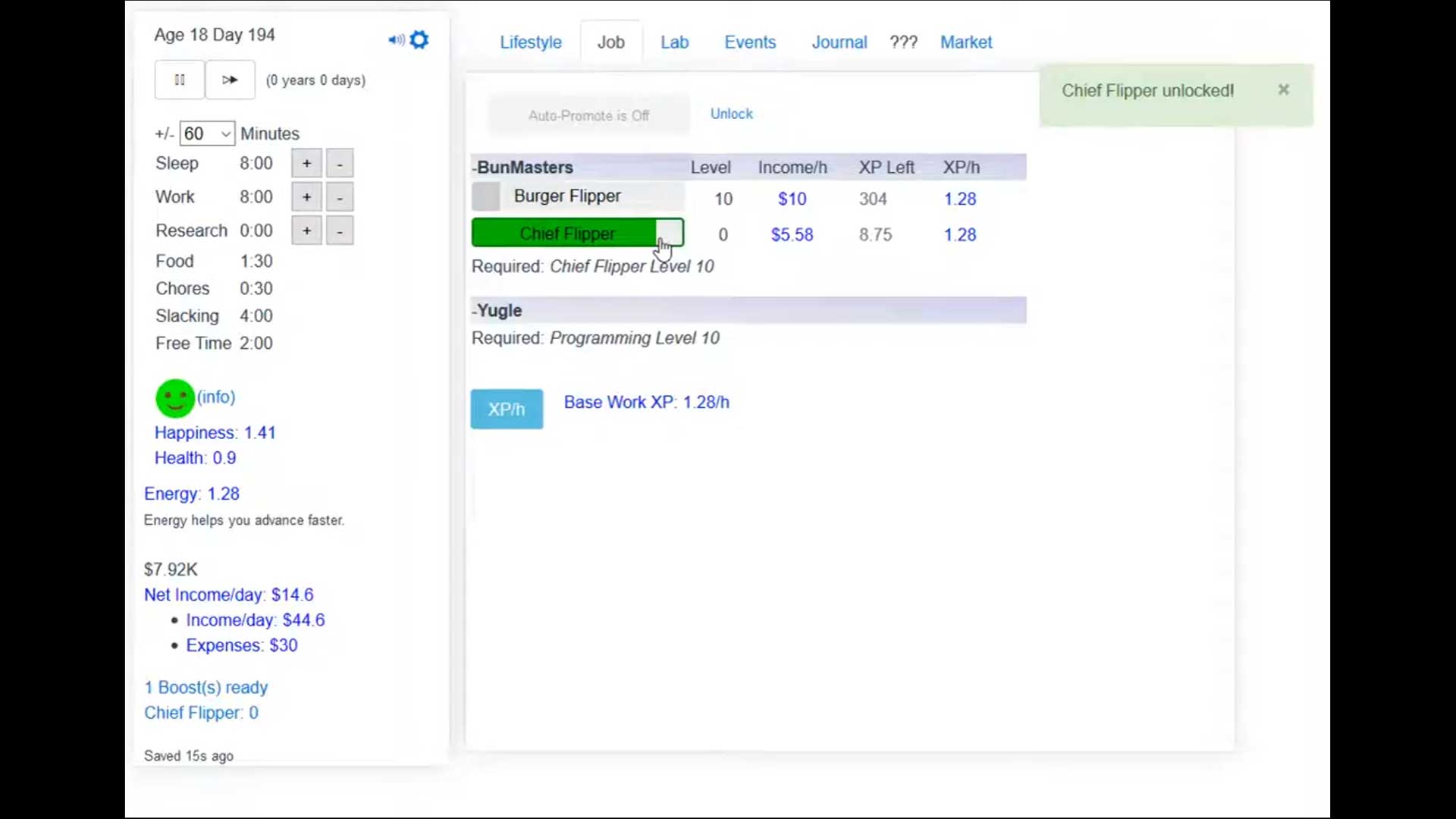Open settings with the gear icon
This screenshot has height=819, width=1456.
419,39
